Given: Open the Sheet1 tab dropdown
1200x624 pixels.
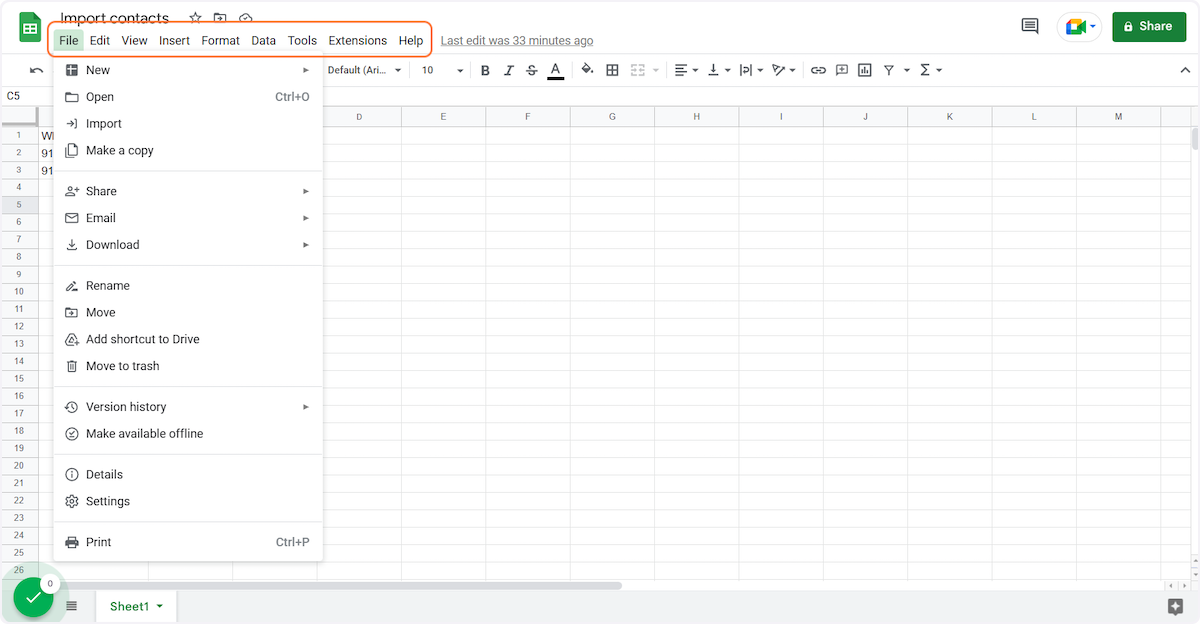Looking at the screenshot, I should click(159, 606).
